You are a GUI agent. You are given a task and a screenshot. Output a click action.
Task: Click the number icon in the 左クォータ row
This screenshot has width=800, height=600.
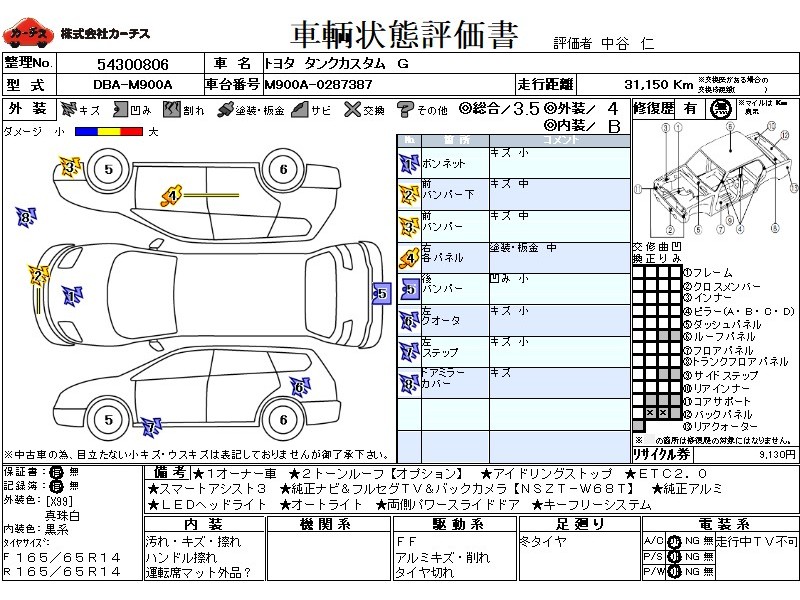point(409,321)
